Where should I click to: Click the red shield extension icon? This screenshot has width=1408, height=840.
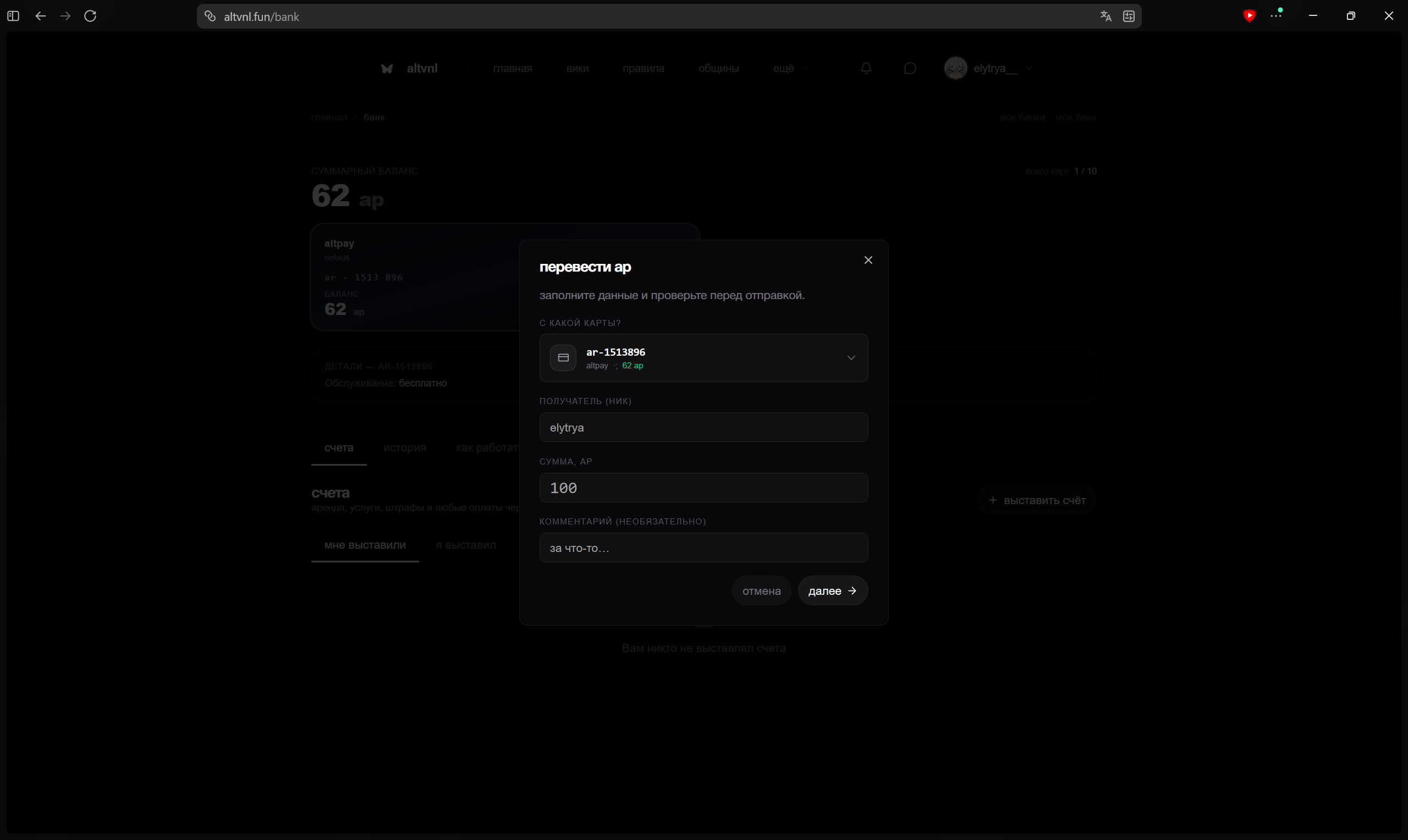click(1249, 16)
